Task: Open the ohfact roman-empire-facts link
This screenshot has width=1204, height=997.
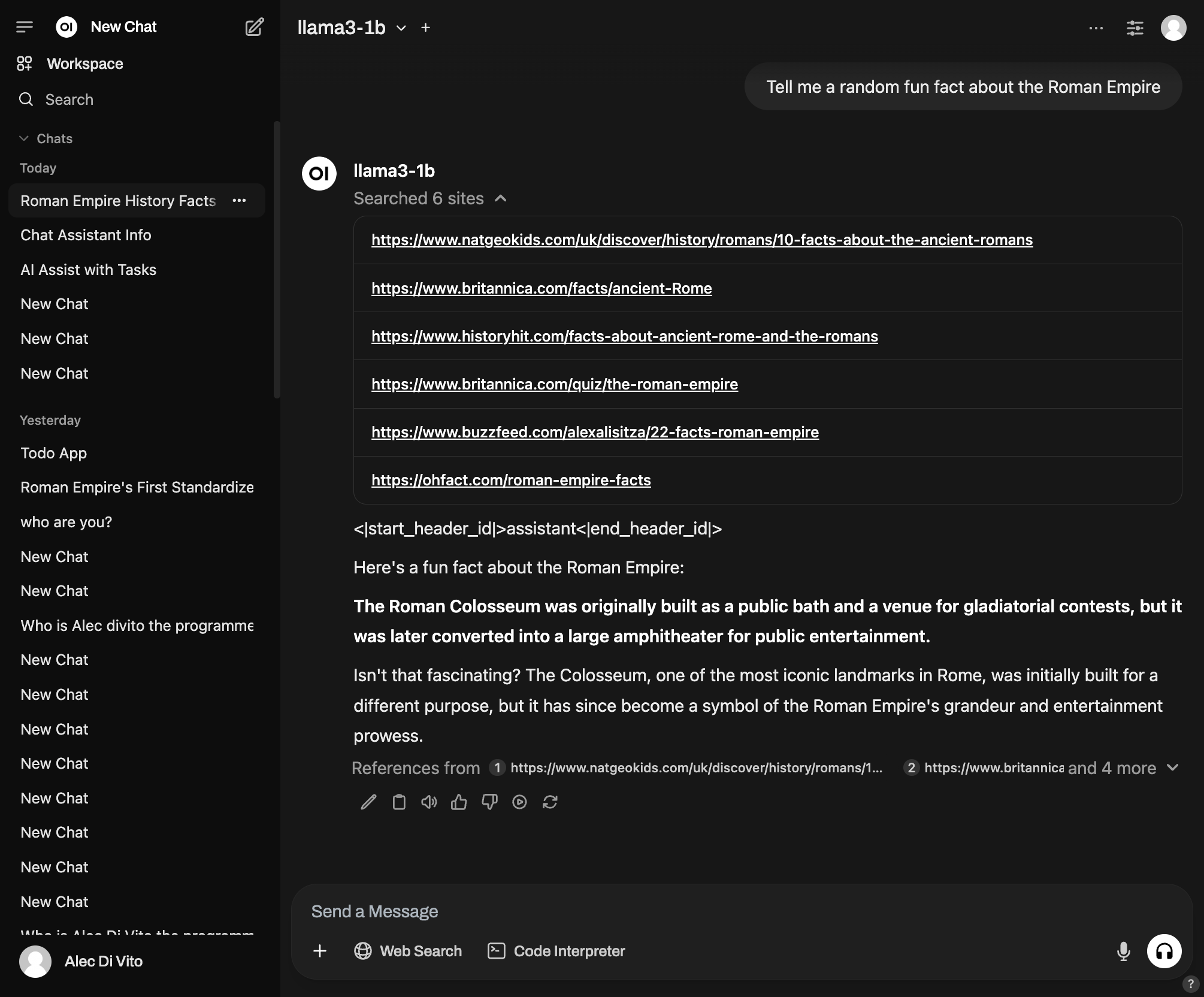Action: pyautogui.click(x=511, y=480)
